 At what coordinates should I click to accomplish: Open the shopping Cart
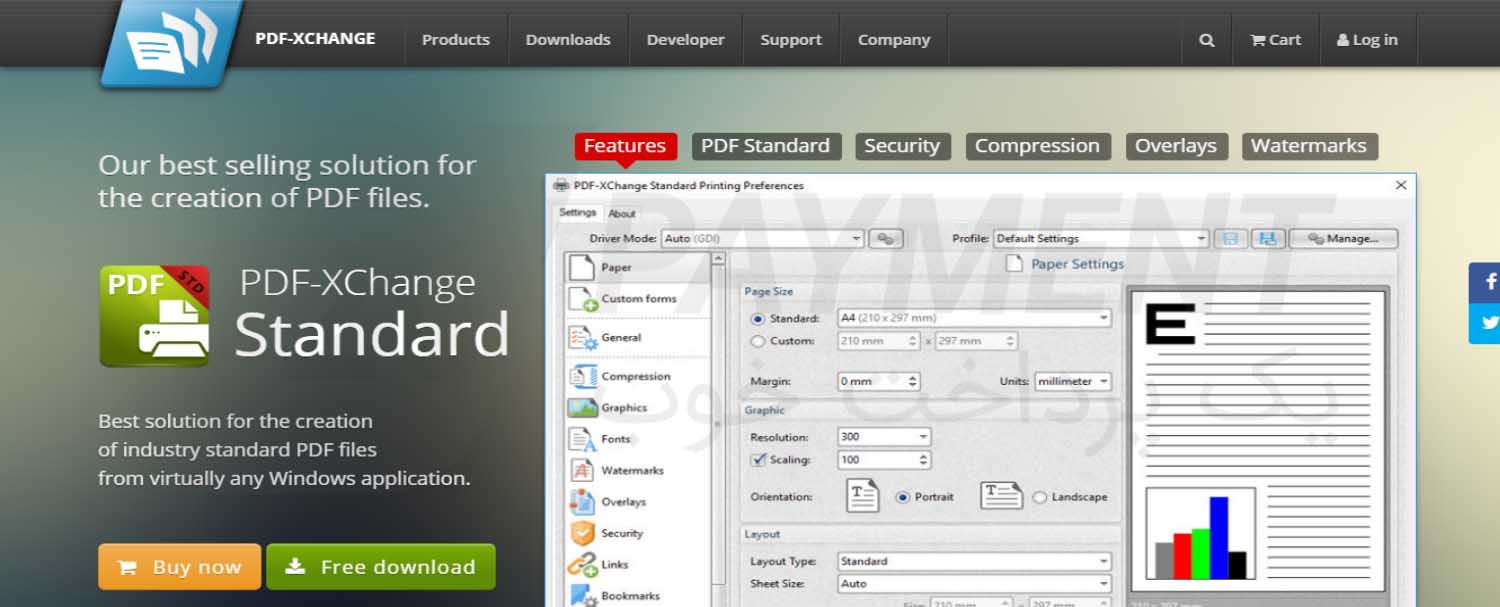click(1275, 40)
